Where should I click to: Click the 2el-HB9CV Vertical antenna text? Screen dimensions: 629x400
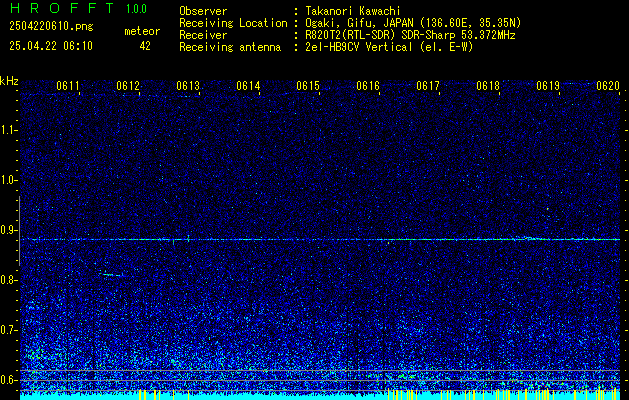point(388,47)
